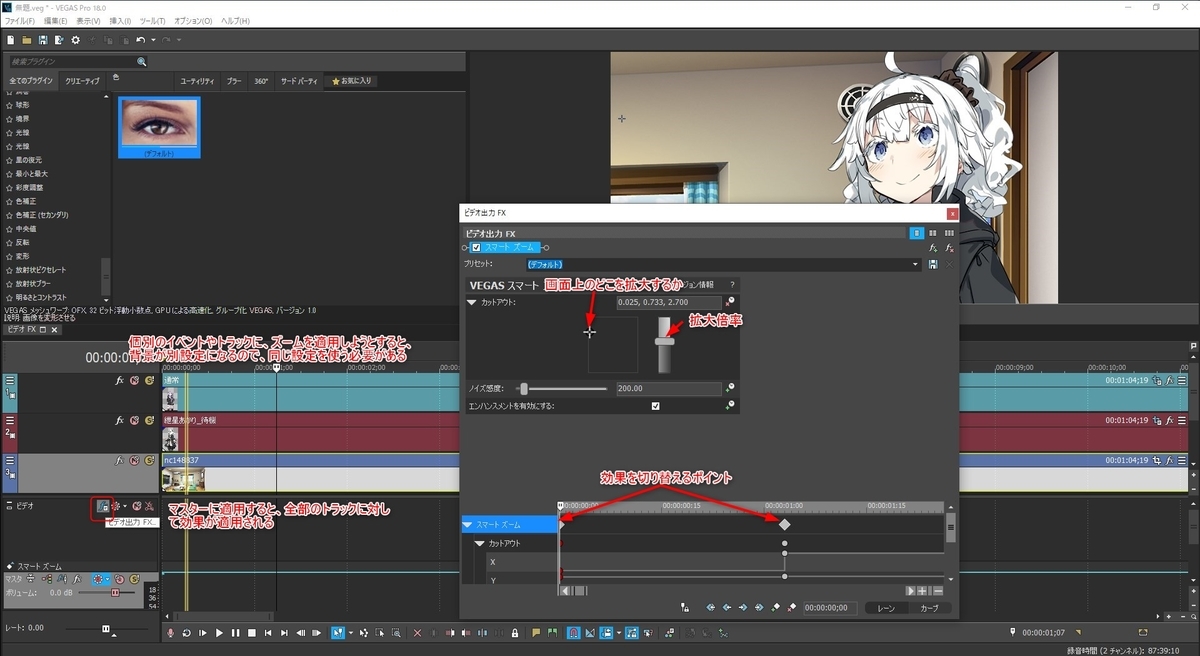This screenshot has width=1200, height=656.
Task: Open the track 2 hamburger menu
Action: pos(9,421)
